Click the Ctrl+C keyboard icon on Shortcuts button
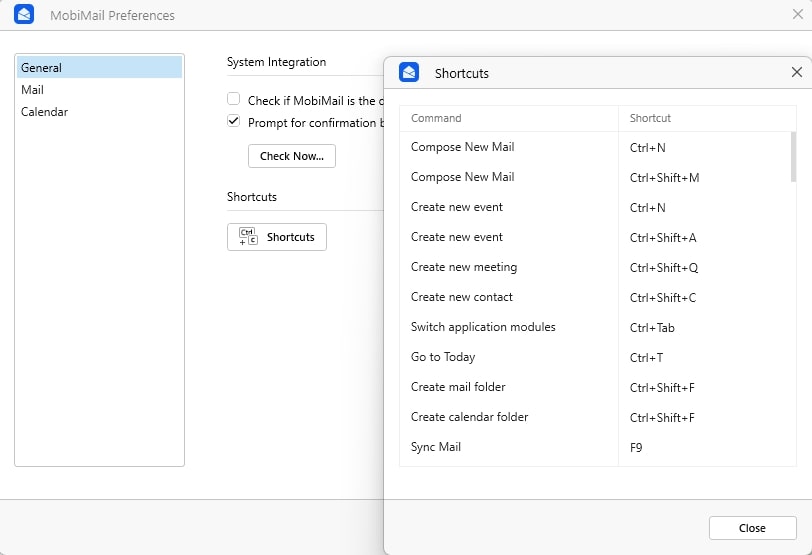The image size is (812, 555). click(248, 237)
